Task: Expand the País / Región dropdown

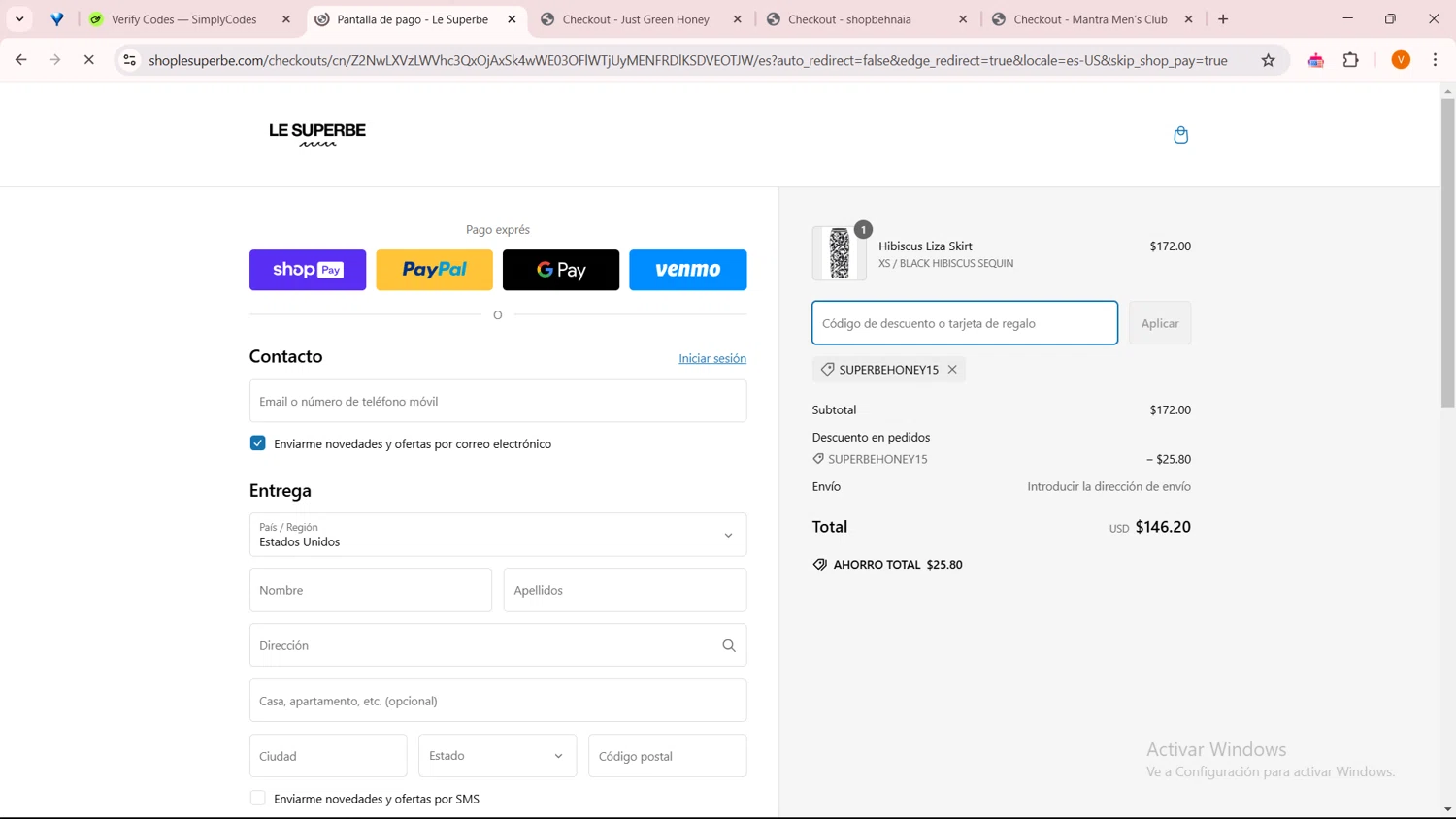Action: (498, 535)
